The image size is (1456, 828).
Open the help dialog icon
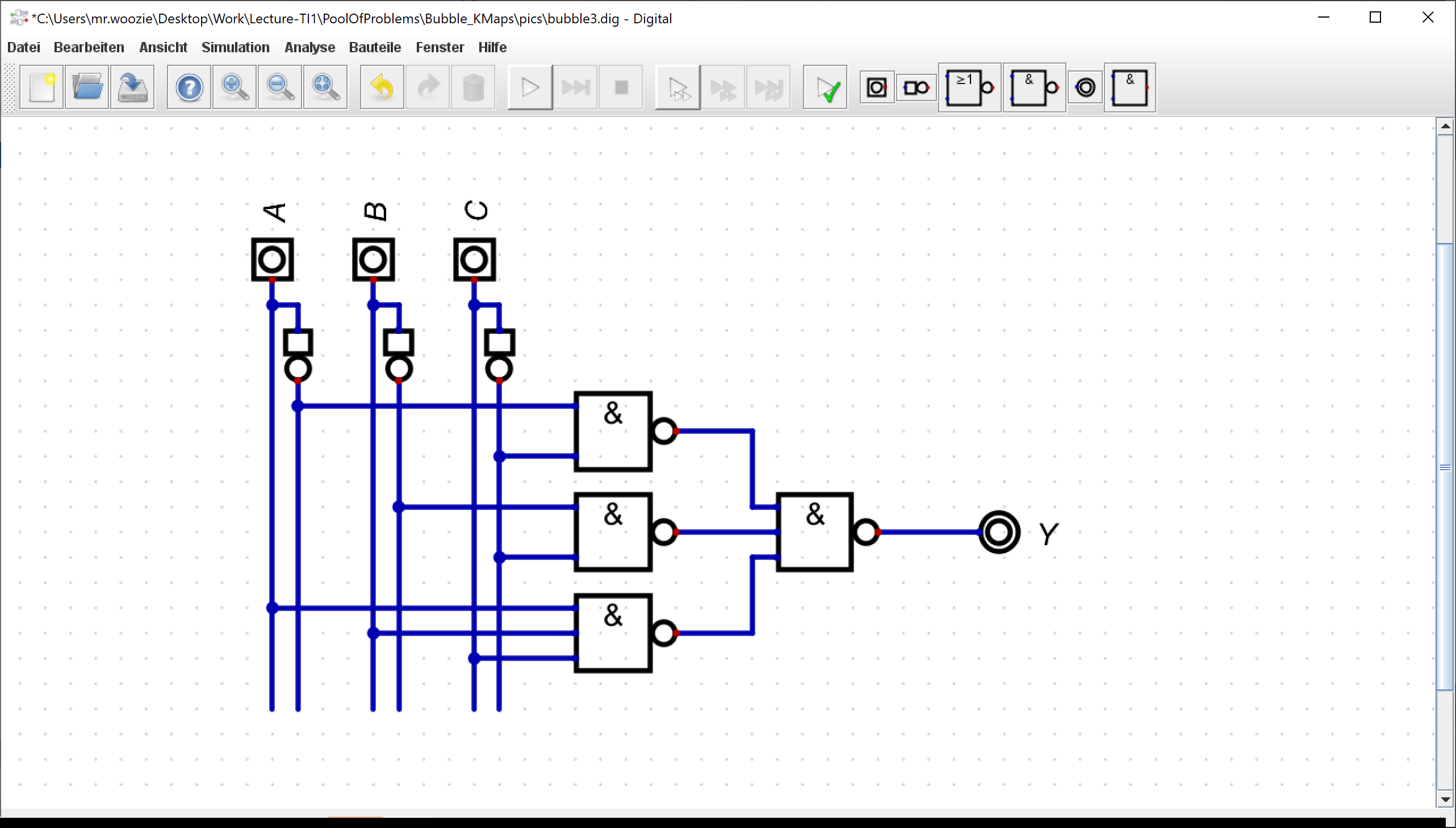(x=189, y=87)
